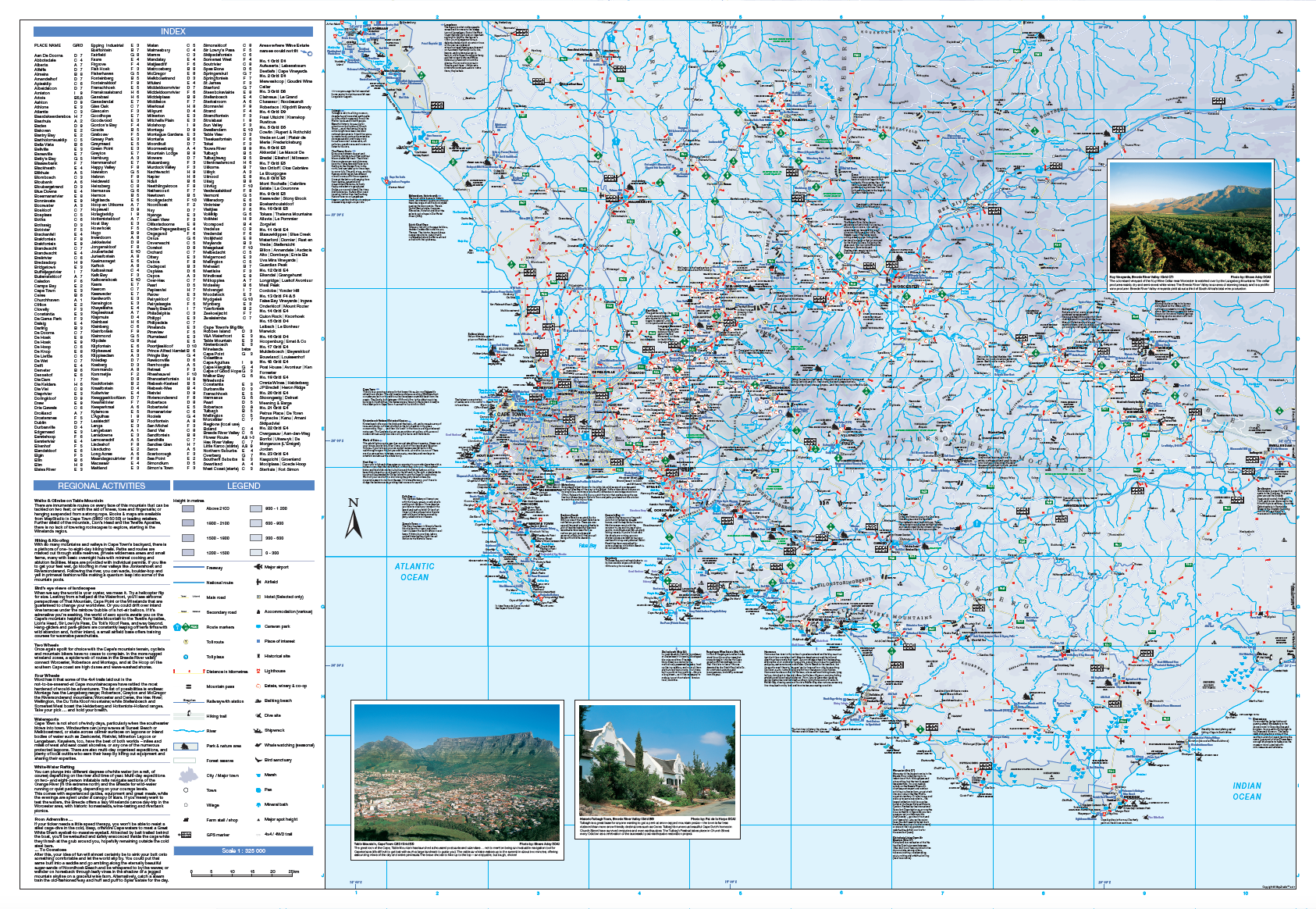Select the Farm stall / shop icon
Screen dimensions: 1316x909
click(187, 820)
